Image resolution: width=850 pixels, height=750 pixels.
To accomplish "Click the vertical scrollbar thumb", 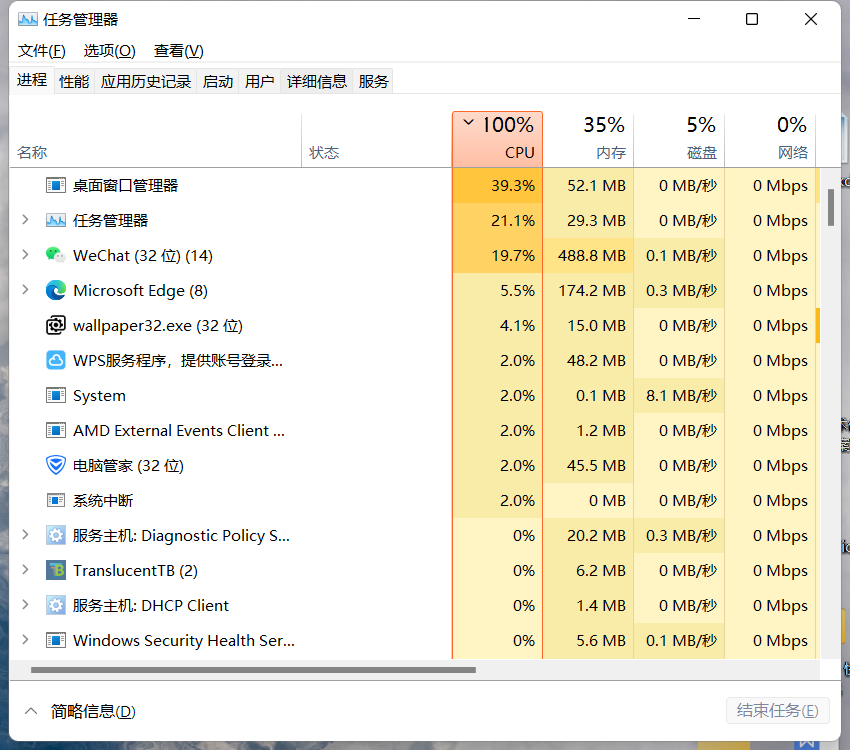I will tap(830, 208).
